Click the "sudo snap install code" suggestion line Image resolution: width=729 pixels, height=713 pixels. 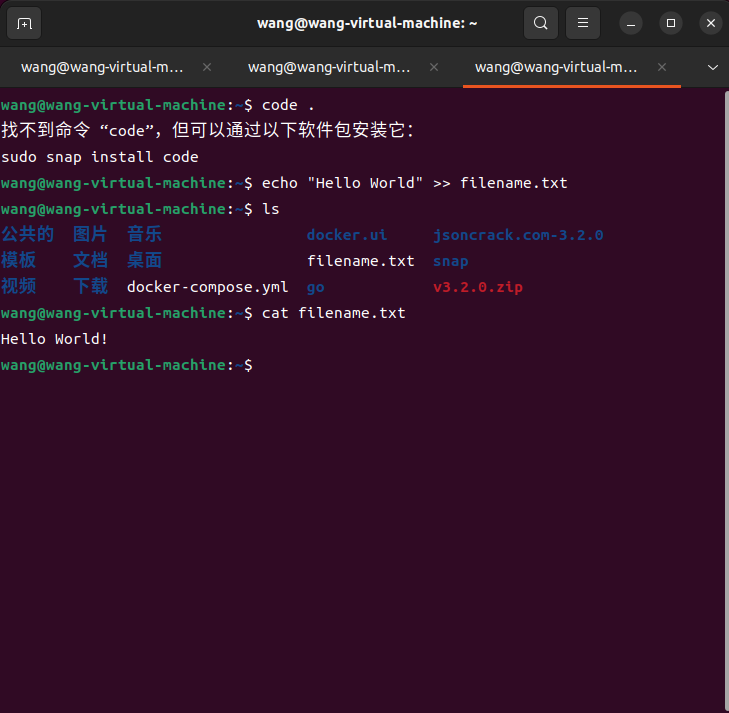click(x=100, y=157)
